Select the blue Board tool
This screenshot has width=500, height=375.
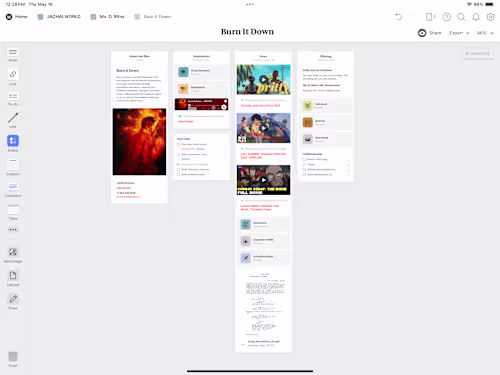point(13,143)
